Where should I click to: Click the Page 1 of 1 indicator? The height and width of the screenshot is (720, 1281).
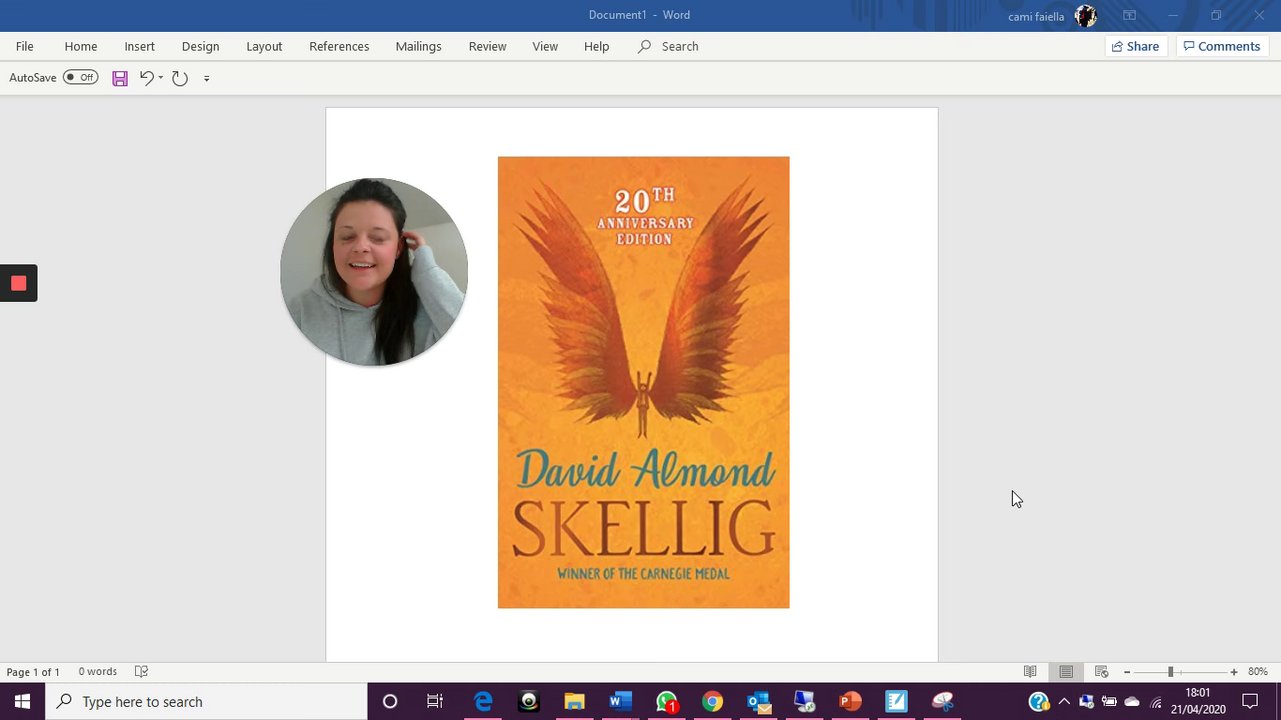point(33,672)
